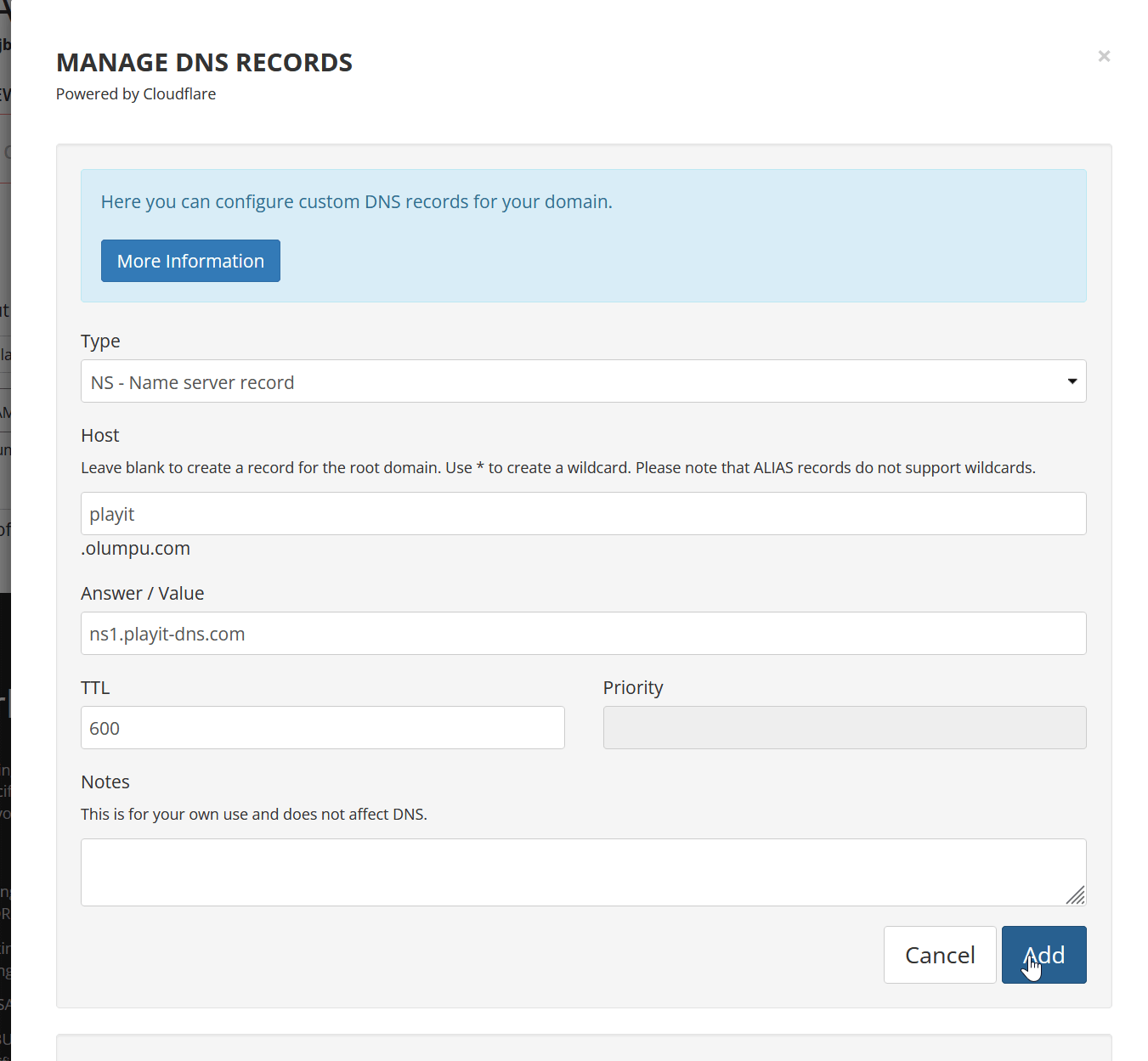The height and width of the screenshot is (1061, 1148).
Task: Click the Priority label
Action: [632, 688]
